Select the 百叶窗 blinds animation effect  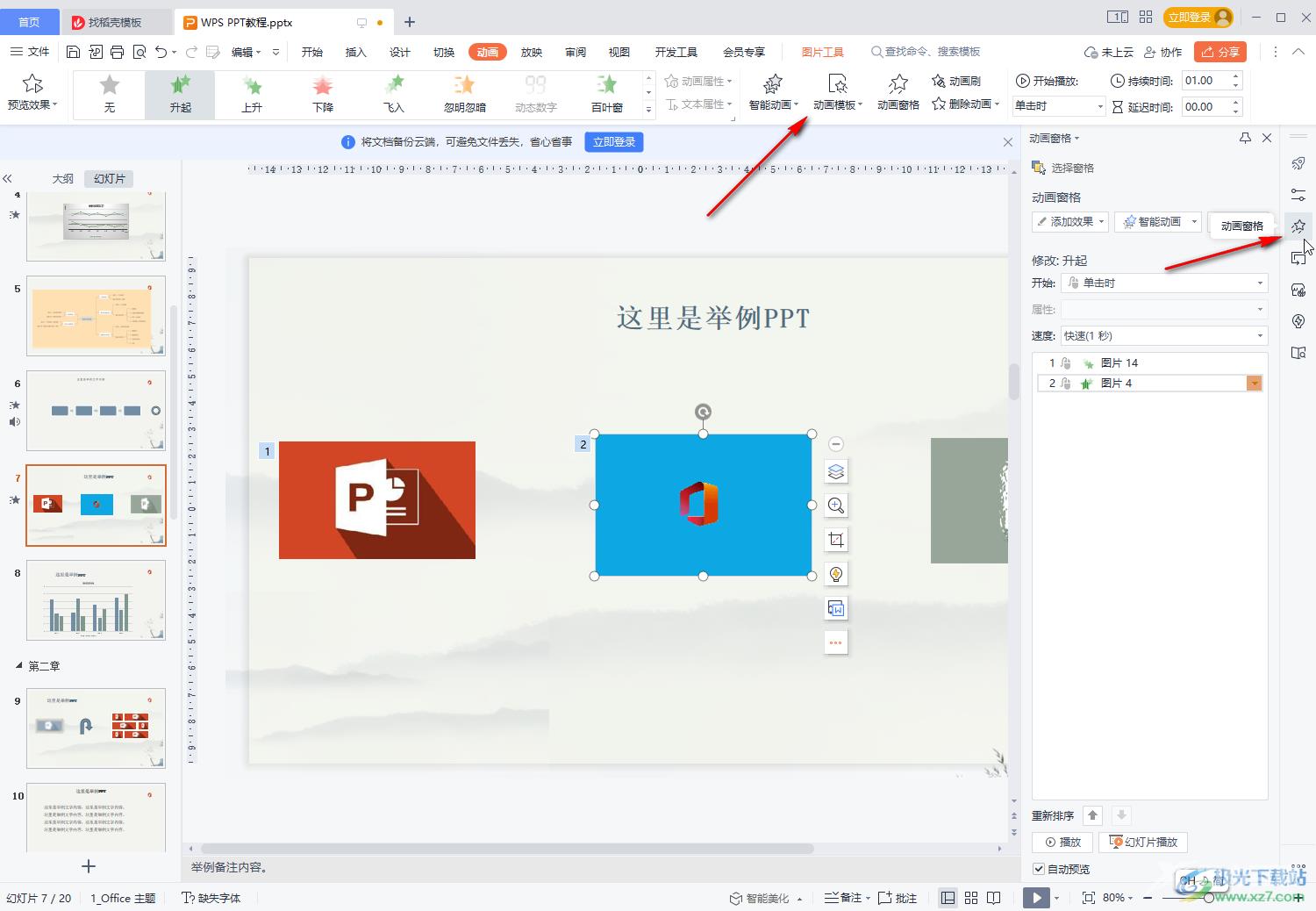(x=607, y=94)
